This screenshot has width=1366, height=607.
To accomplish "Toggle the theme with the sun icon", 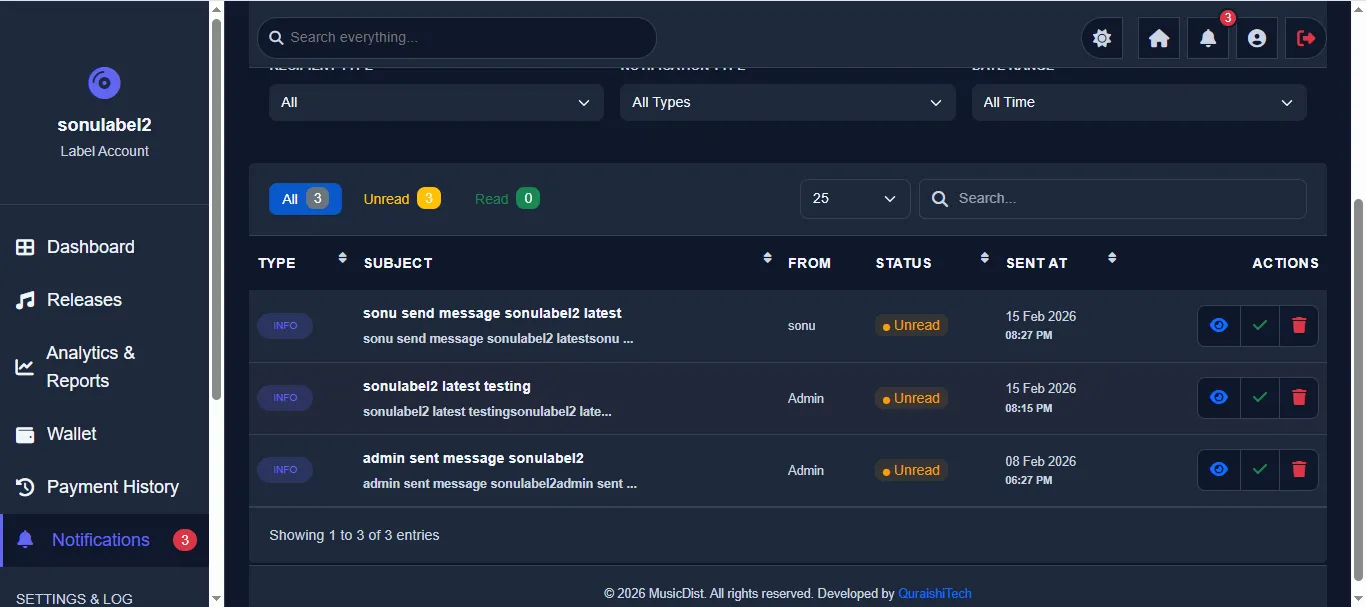I will pos(1102,38).
